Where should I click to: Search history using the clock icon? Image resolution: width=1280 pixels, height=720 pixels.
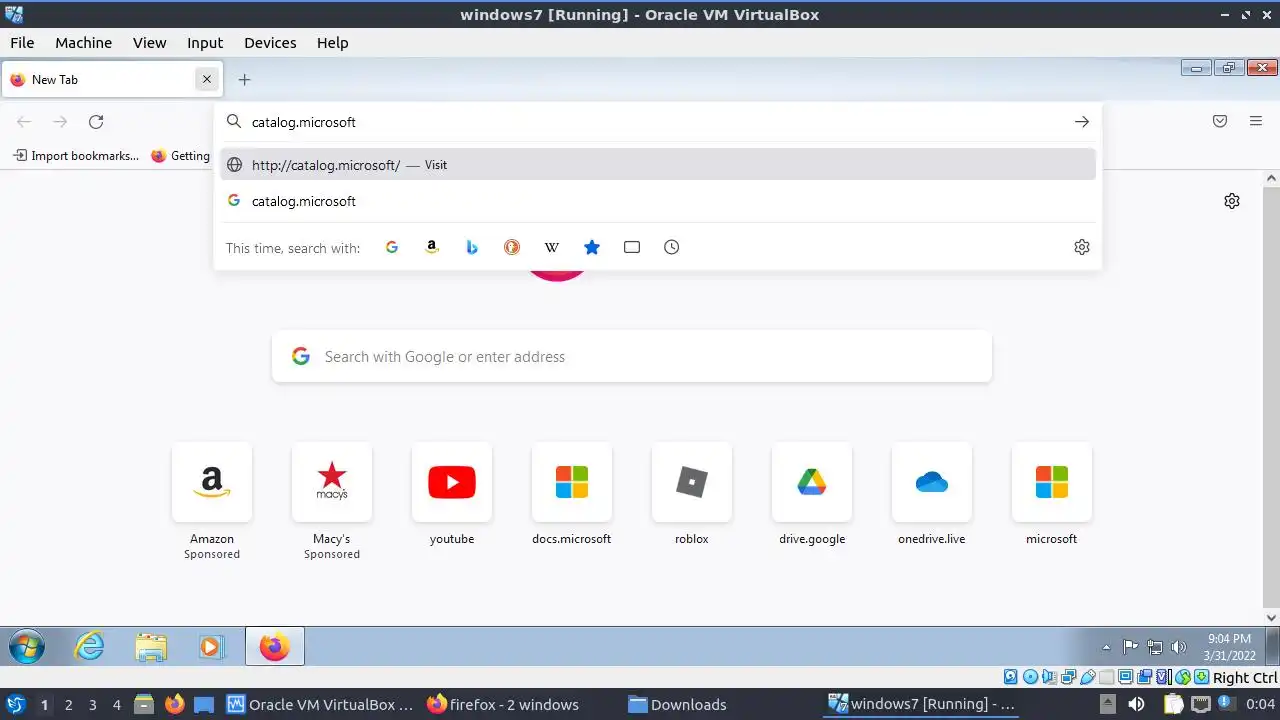672,247
